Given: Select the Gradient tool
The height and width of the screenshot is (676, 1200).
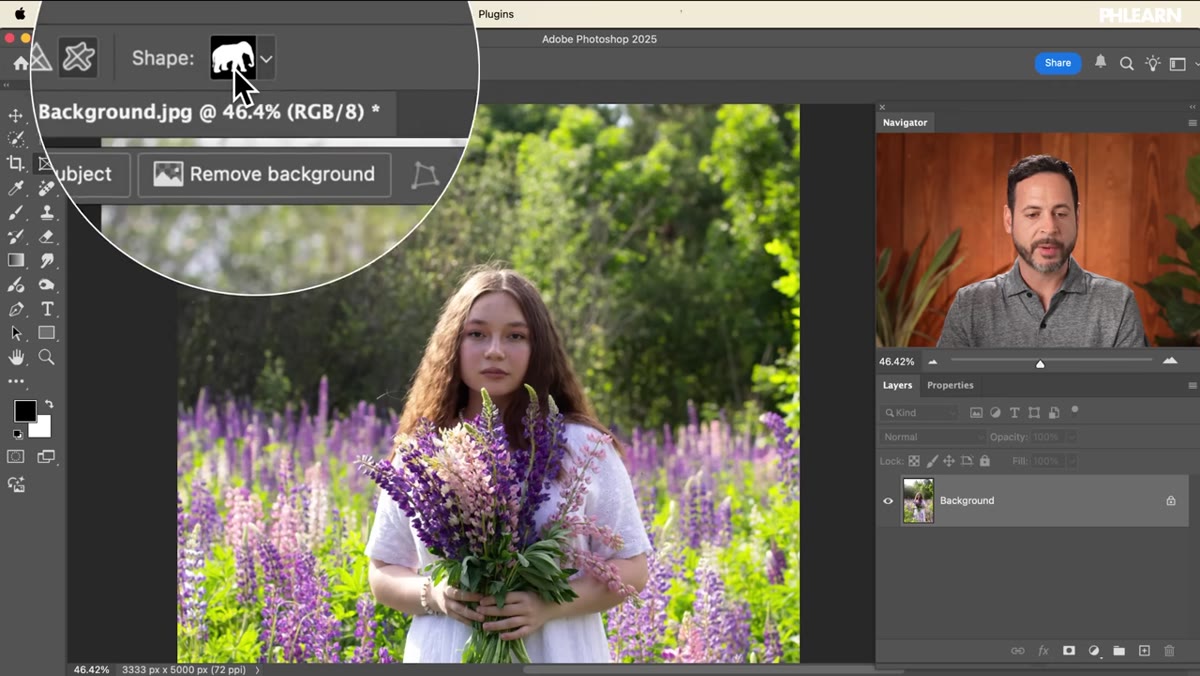Looking at the screenshot, I should (x=16, y=260).
